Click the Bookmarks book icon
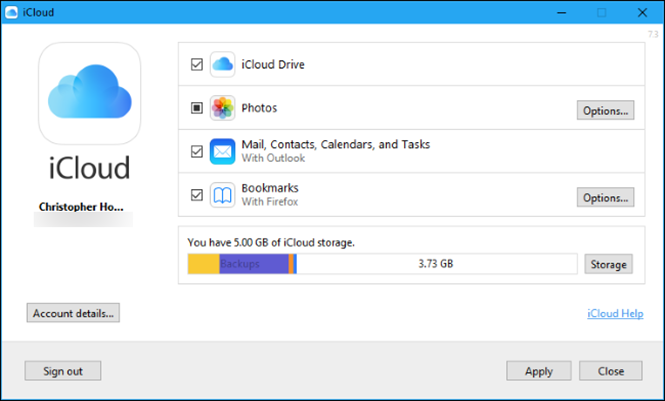This screenshot has width=665, height=401. [x=222, y=194]
